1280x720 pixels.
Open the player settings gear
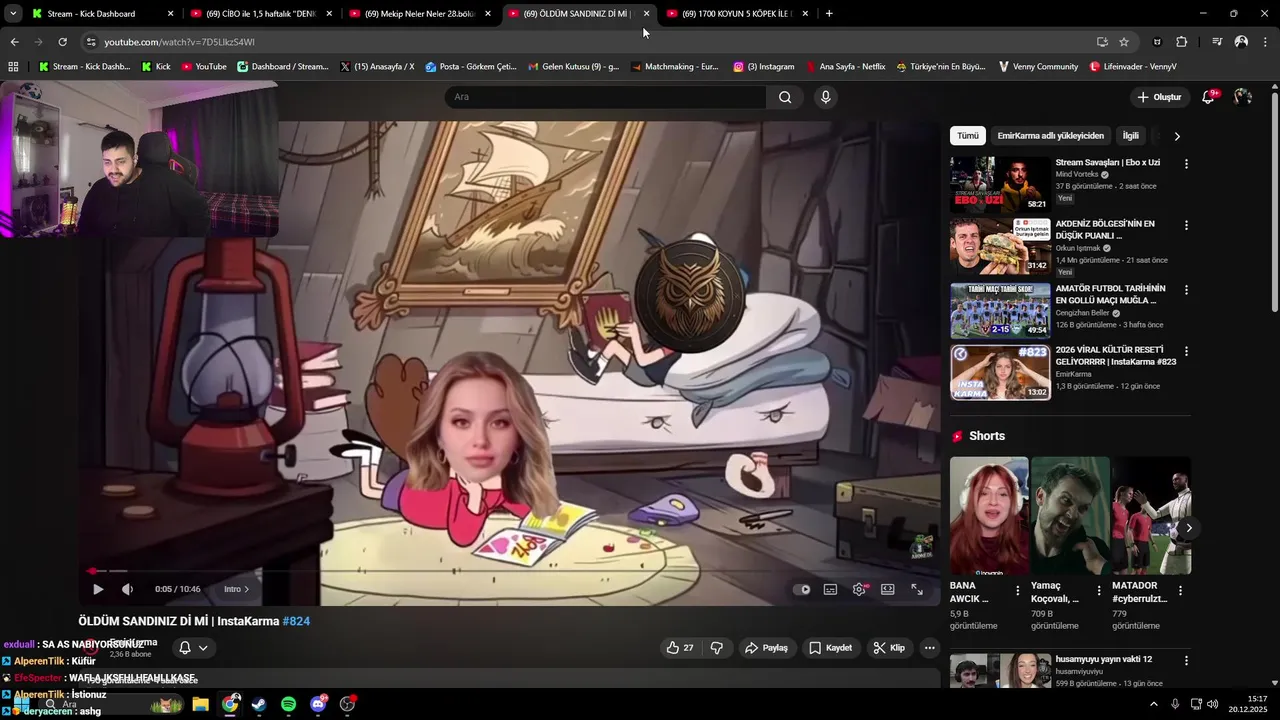pos(859,589)
